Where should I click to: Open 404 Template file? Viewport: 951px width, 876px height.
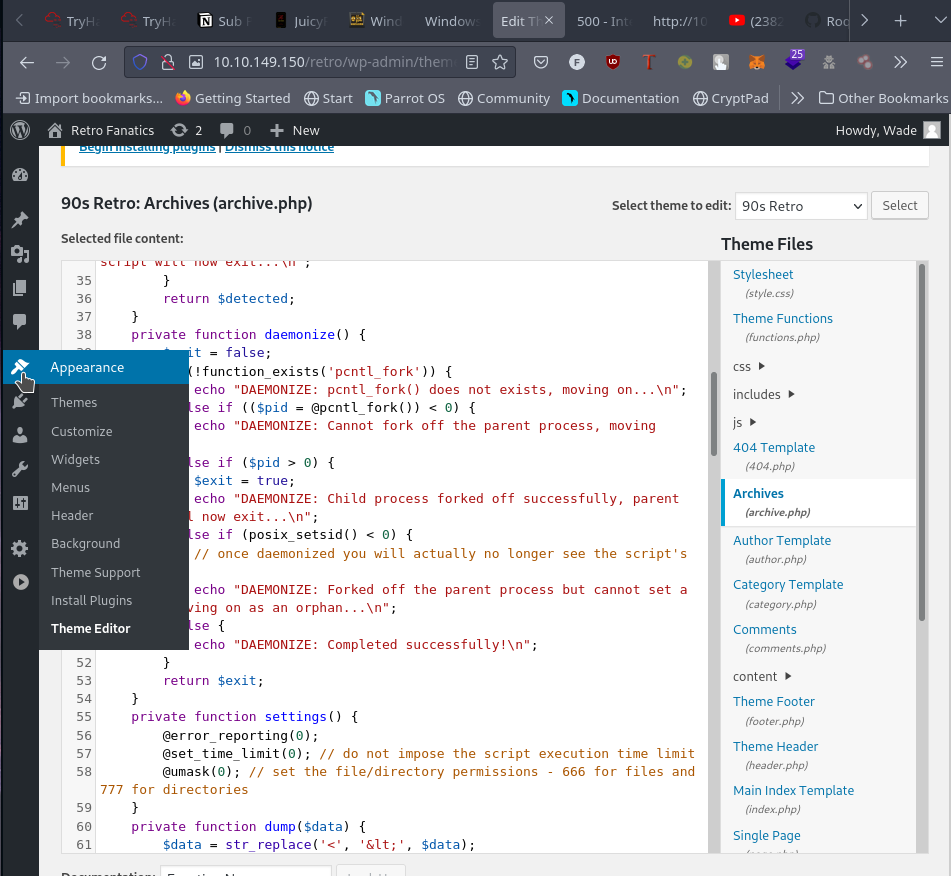point(774,448)
